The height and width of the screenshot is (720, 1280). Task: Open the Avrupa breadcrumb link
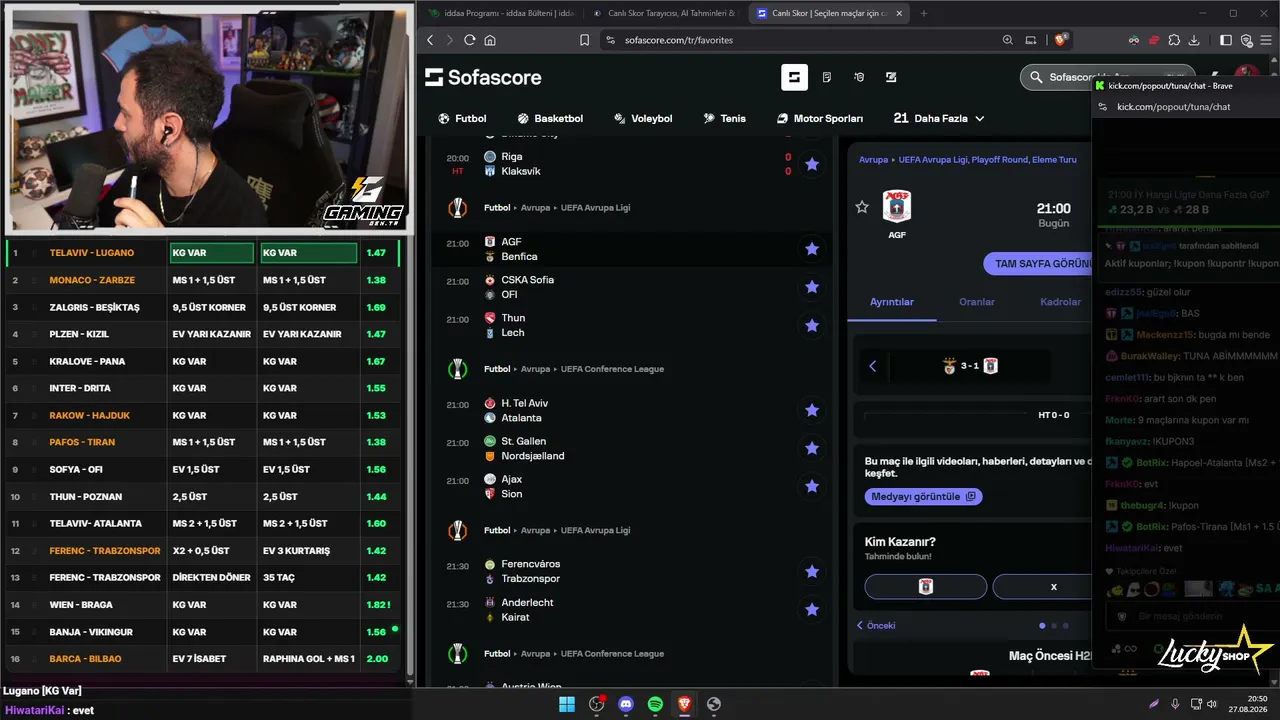pos(874,160)
